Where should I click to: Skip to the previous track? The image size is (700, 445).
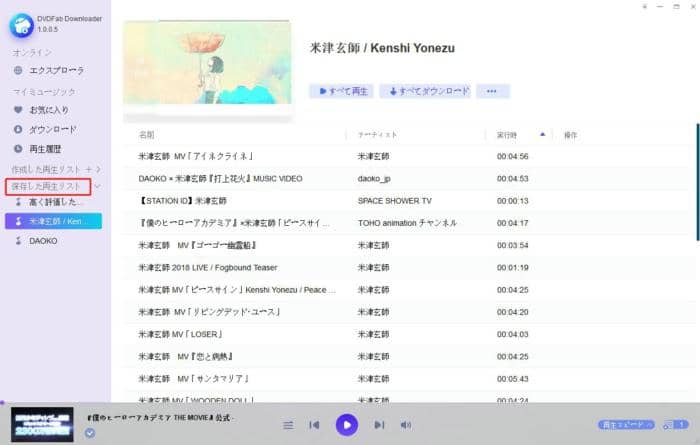(x=314, y=425)
